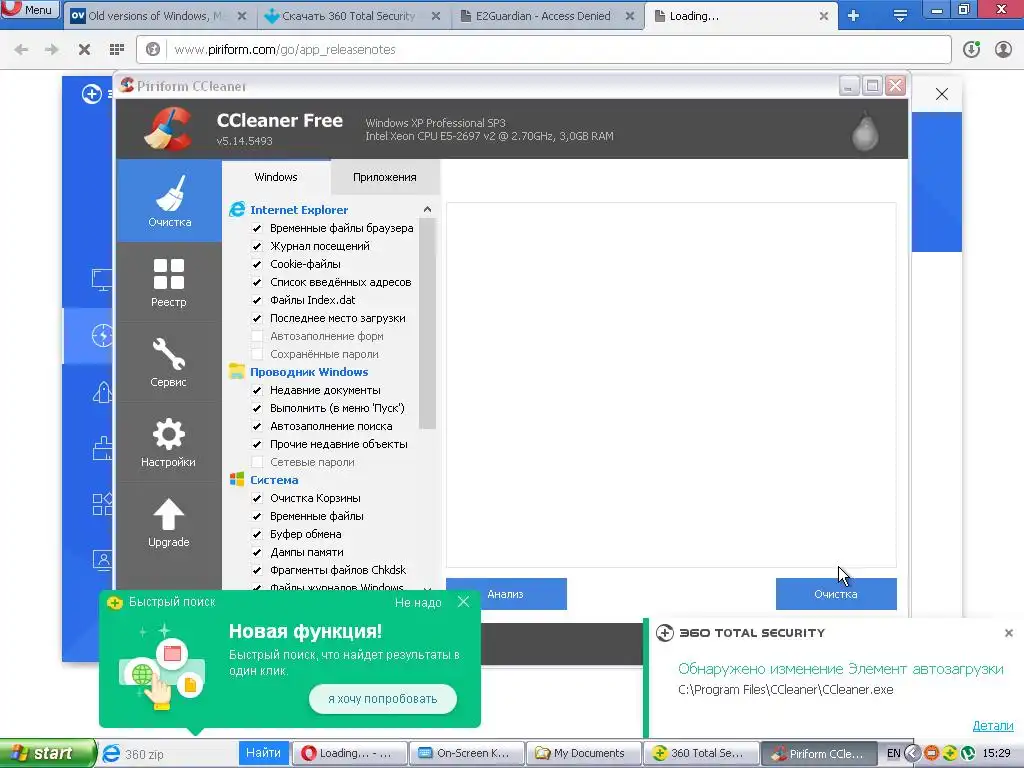Click the site info icon in address bar
The width and height of the screenshot is (1024, 768).
click(x=153, y=50)
